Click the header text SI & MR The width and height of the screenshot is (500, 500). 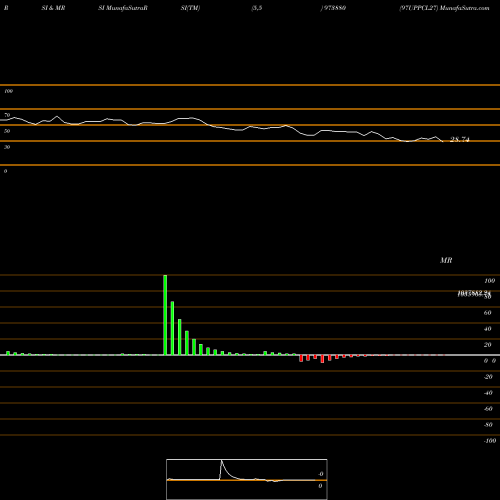coord(53,8)
